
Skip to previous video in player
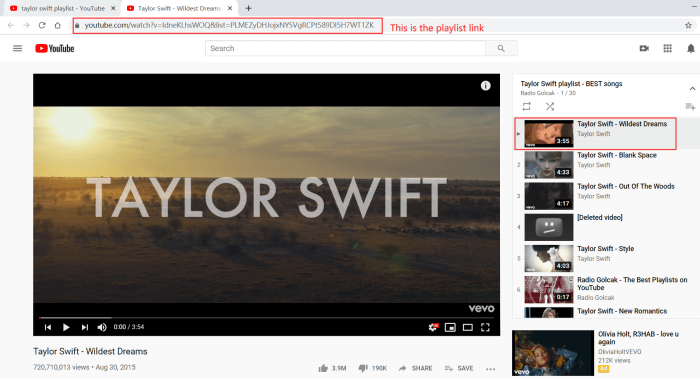coord(48,327)
